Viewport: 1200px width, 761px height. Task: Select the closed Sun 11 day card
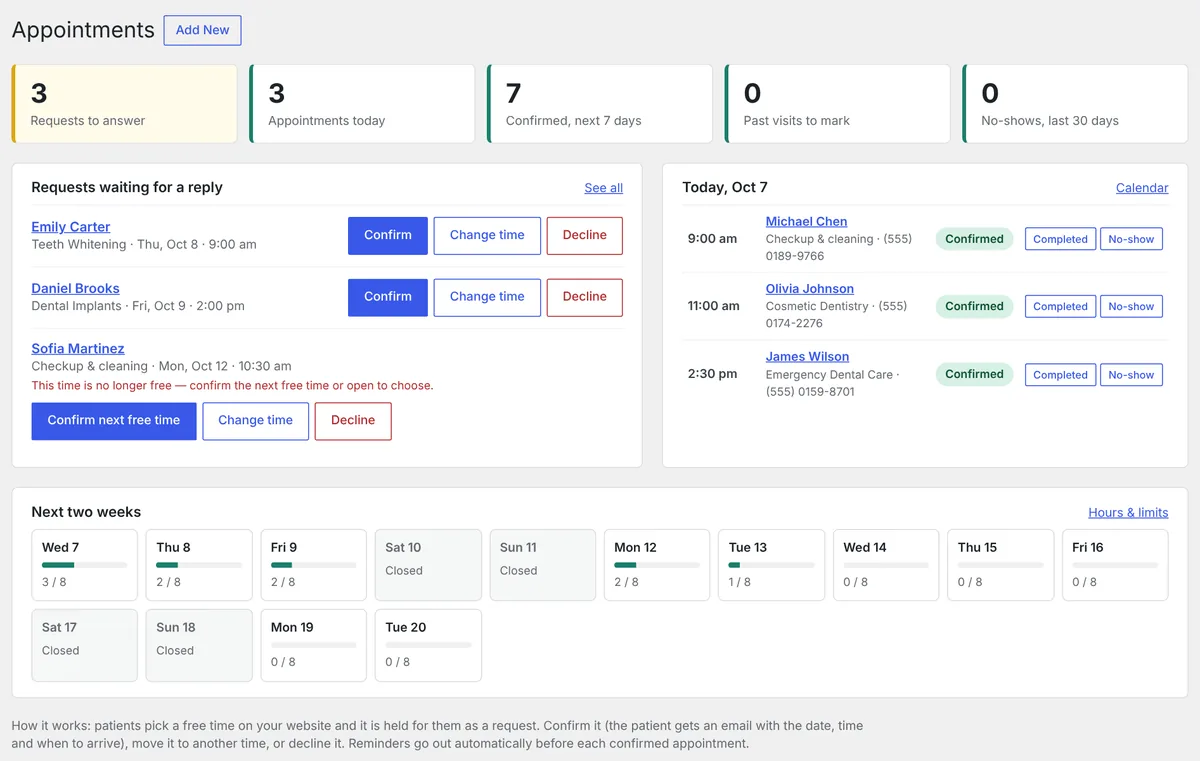pos(542,565)
